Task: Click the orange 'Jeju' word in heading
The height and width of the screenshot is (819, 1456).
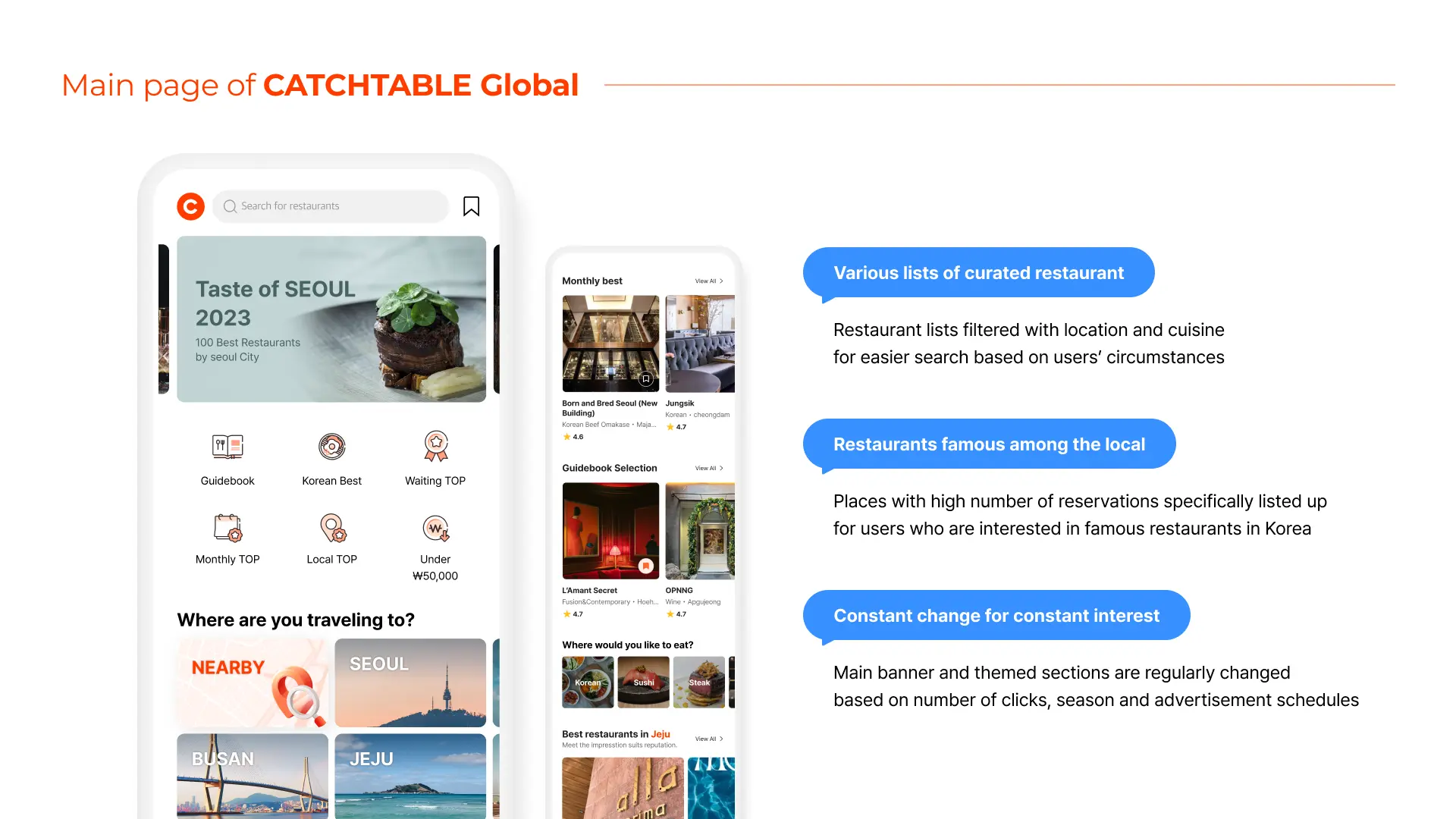Action: pos(661,734)
